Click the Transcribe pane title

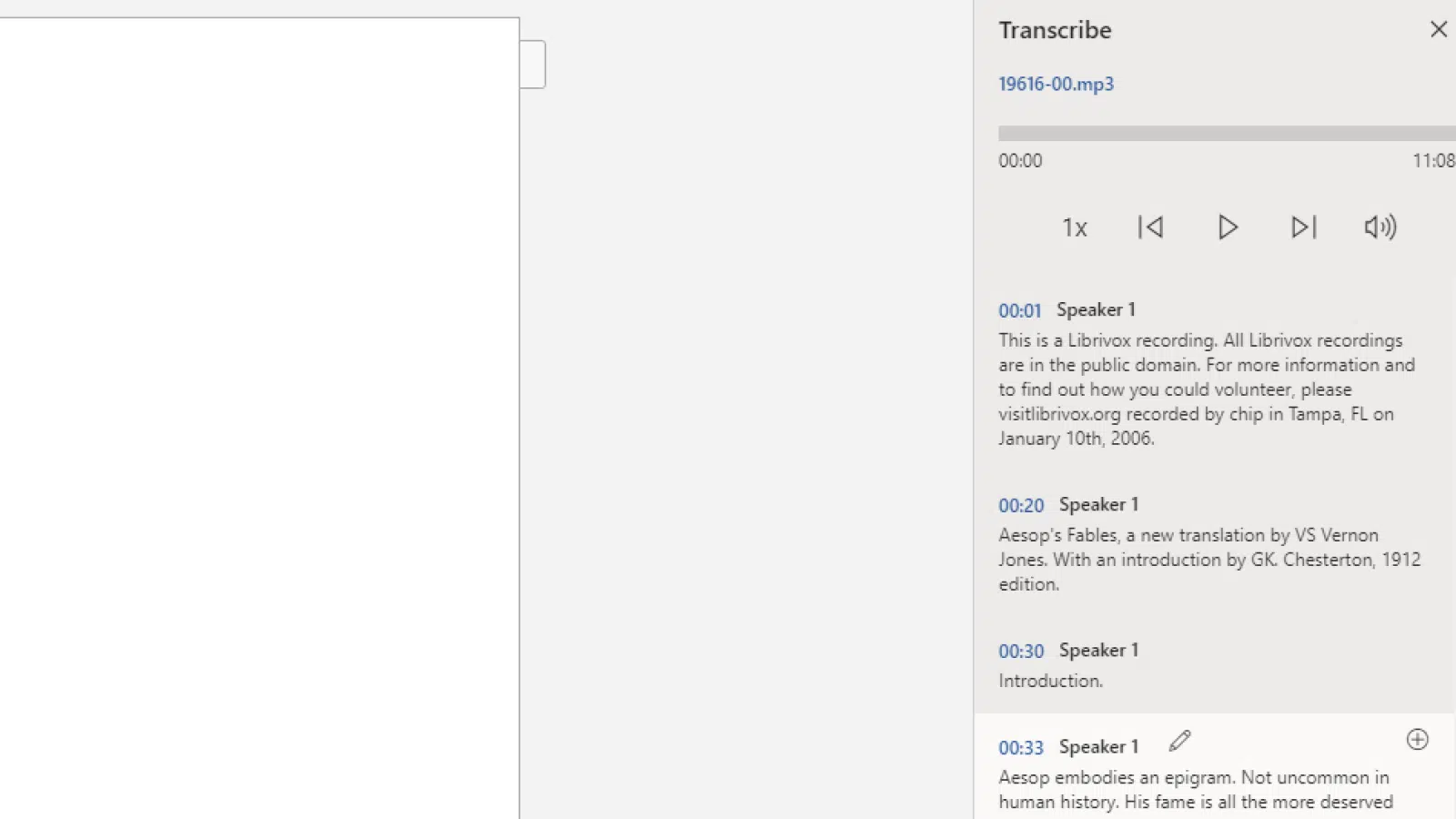[x=1055, y=29]
